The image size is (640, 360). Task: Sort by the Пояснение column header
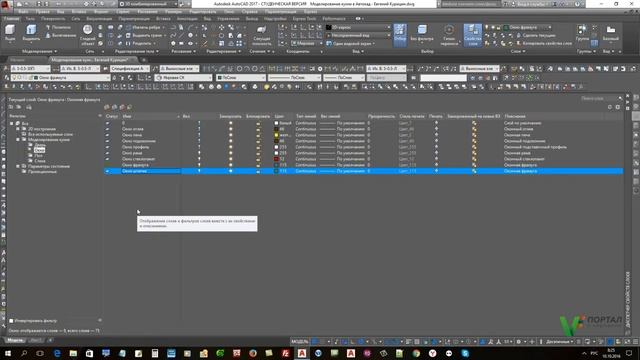pyautogui.click(x=515, y=116)
